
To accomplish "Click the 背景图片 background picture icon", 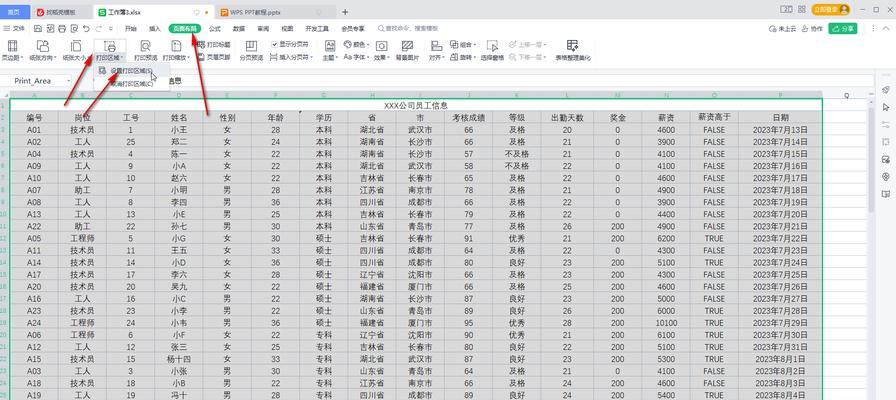I will (407, 46).
